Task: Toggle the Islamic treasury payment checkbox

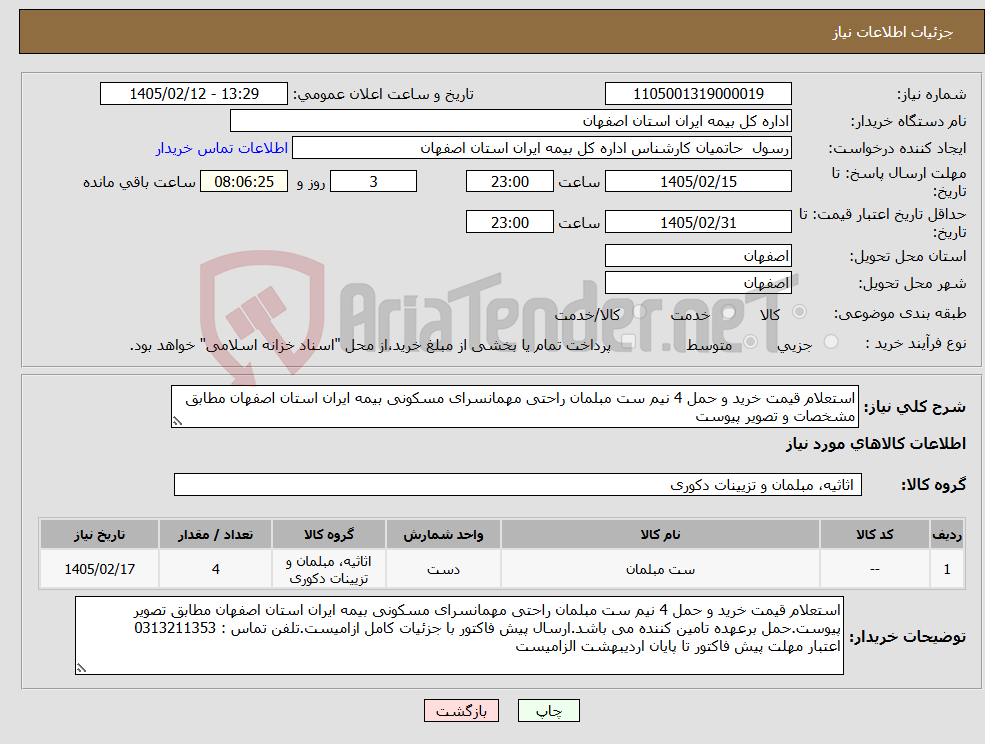Action: pyautogui.click(x=628, y=342)
